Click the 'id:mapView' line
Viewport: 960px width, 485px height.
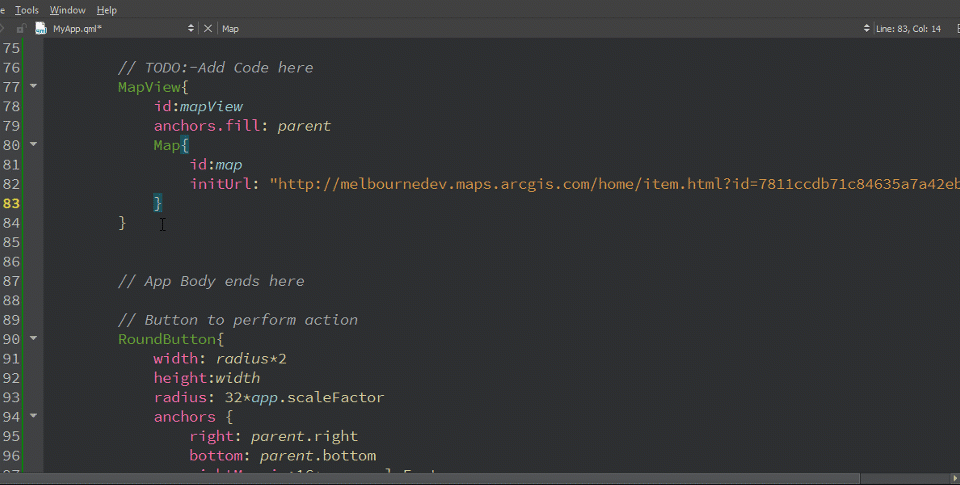[198, 107]
